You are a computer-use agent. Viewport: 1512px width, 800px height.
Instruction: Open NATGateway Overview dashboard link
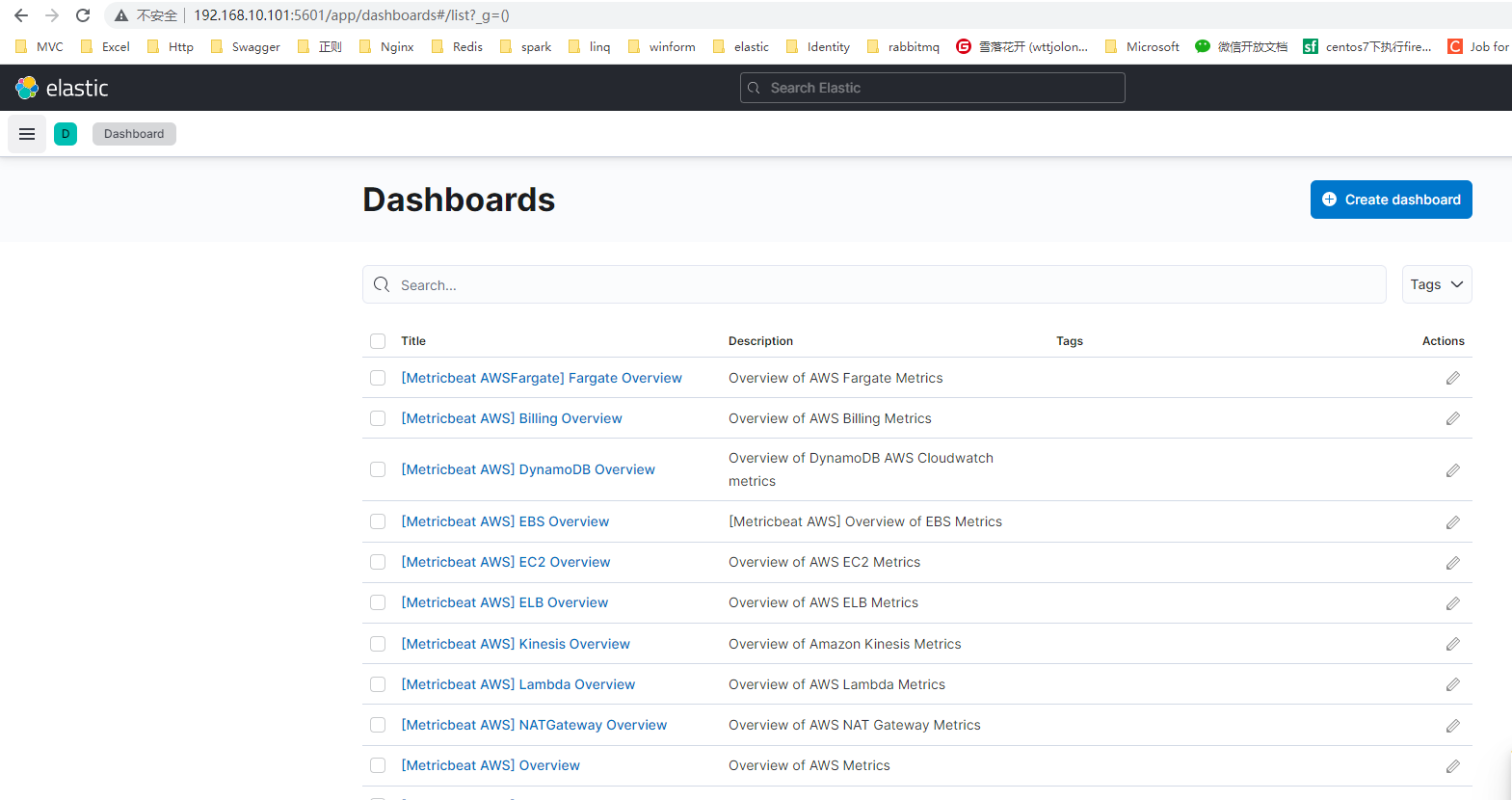(534, 725)
